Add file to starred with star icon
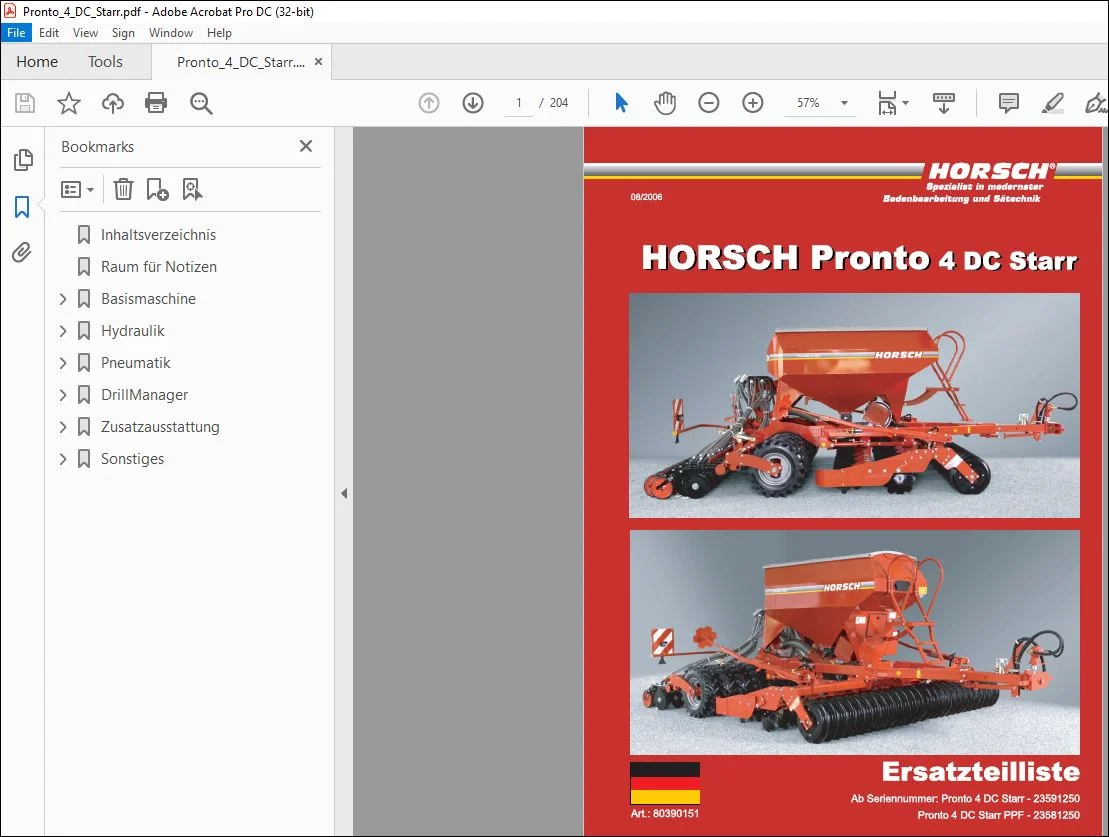 69,103
